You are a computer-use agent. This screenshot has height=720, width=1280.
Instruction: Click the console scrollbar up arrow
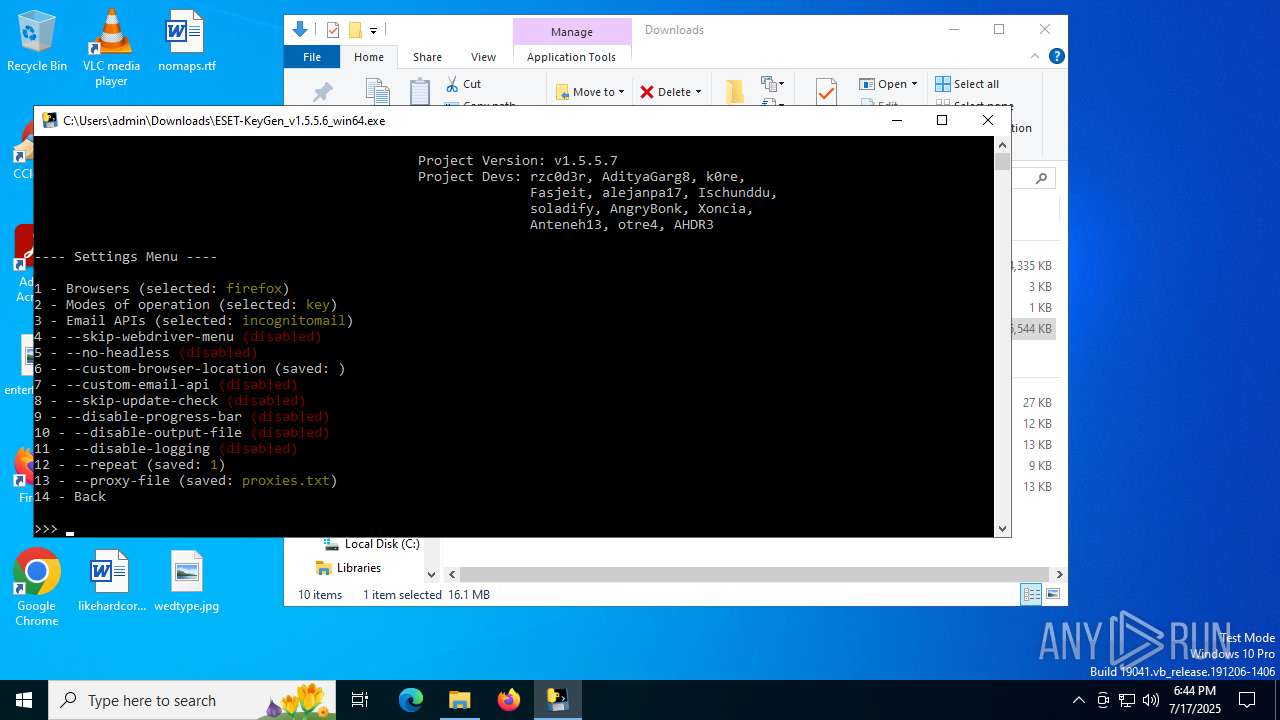1002,145
